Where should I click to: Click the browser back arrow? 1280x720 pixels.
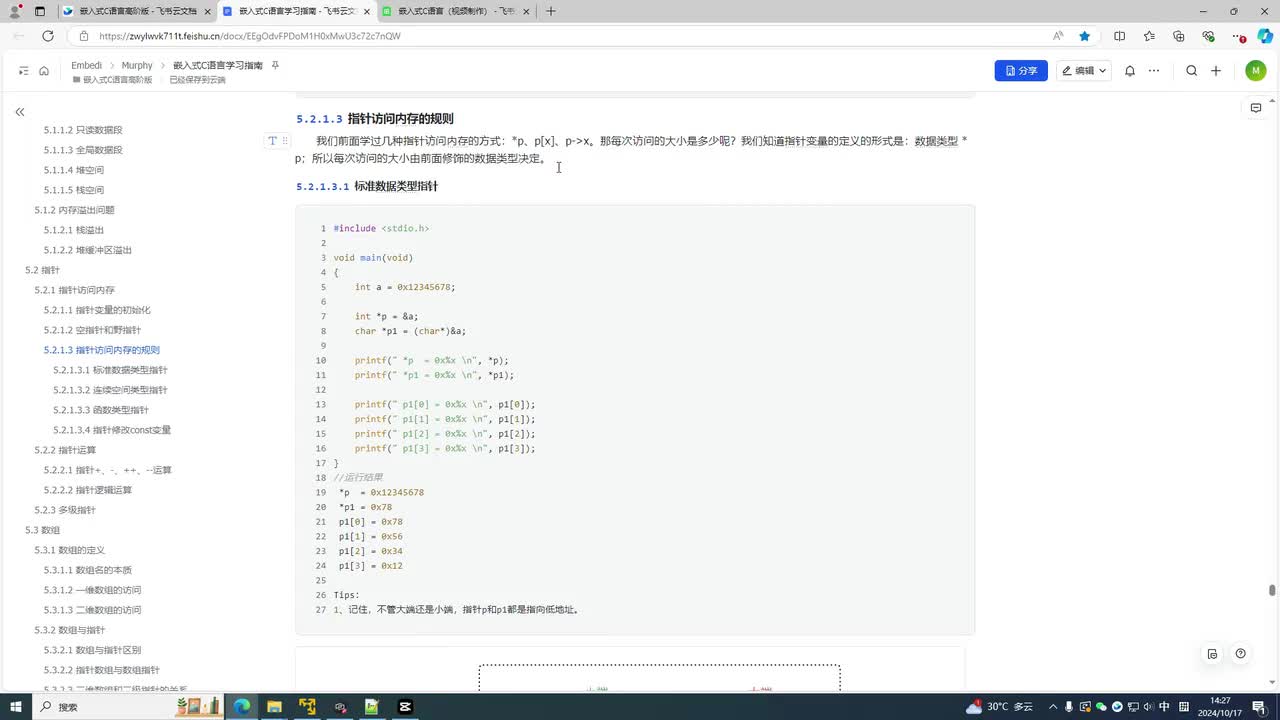[x=19, y=36]
